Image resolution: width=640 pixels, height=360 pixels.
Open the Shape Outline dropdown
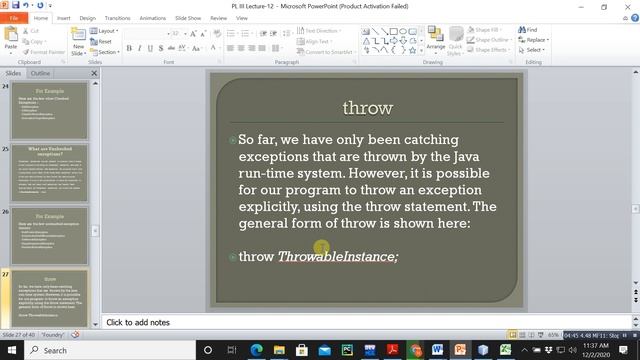tap(489, 40)
